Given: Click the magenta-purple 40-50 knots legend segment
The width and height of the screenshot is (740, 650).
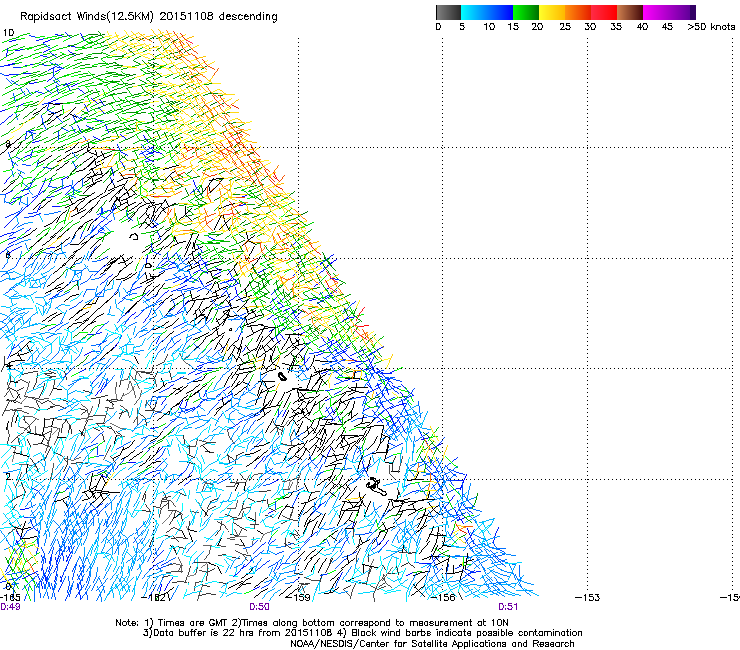Looking at the screenshot, I should click(x=669, y=12).
